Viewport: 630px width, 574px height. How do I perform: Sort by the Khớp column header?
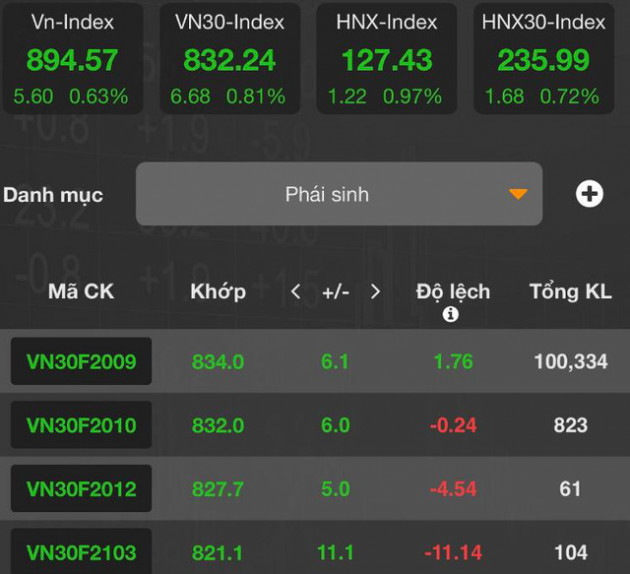218,291
